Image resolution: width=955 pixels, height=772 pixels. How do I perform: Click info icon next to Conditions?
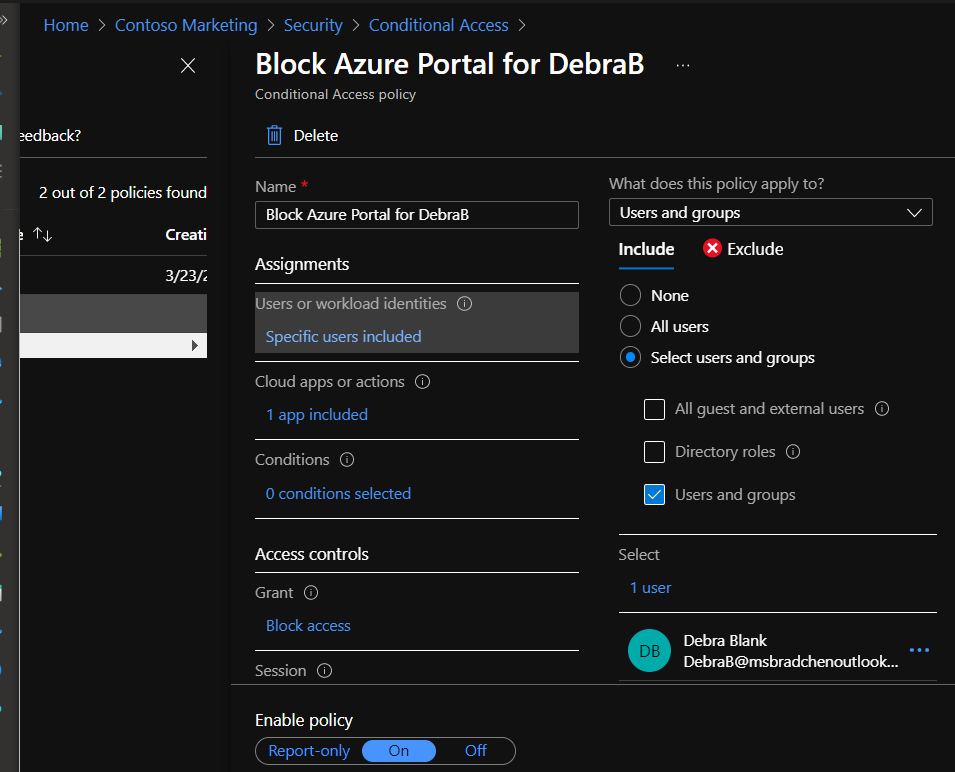[347, 460]
